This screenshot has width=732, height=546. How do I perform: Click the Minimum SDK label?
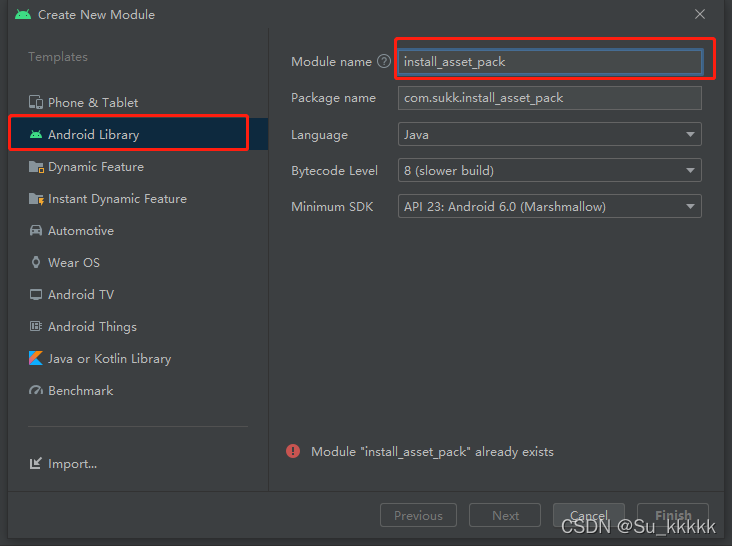332,206
